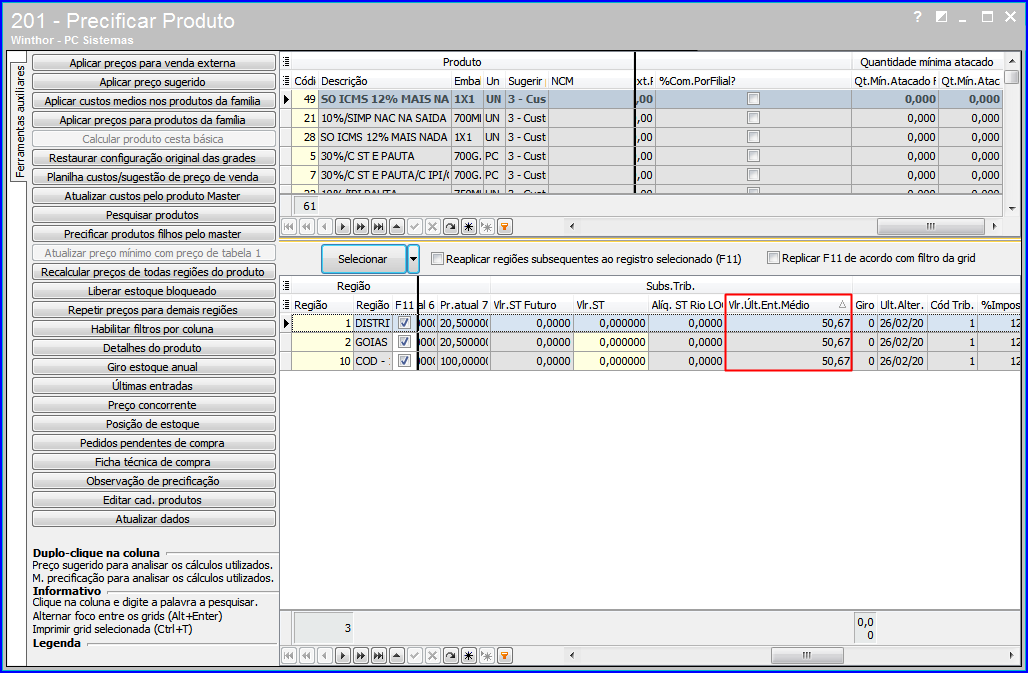Image resolution: width=1028 pixels, height=673 pixels.
Task: Click regions grid horizontal scrollbar thumb
Action: point(806,655)
